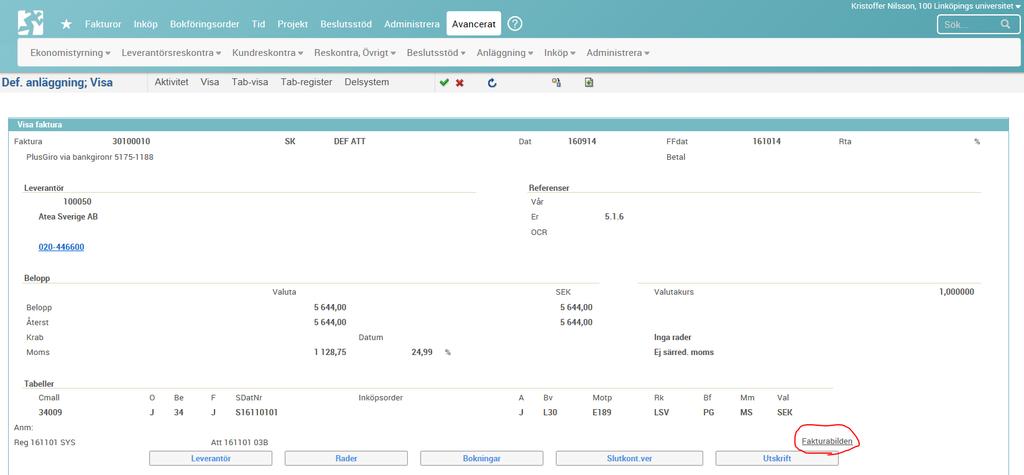Click the search binoculars toolbar icon
The height and width of the screenshot is (475, 1024).
[556, 82]
